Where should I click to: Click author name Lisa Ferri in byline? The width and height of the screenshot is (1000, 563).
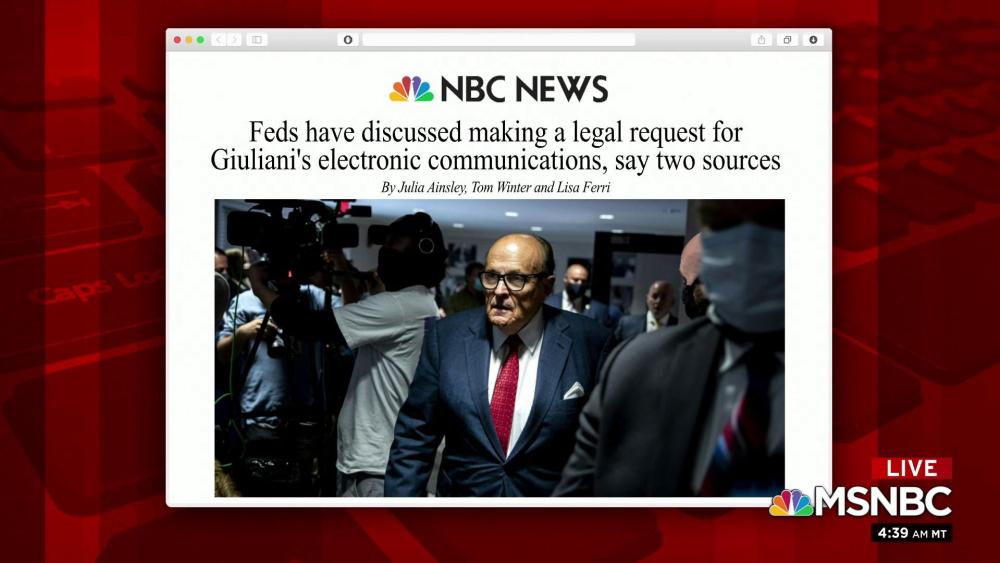tap(584, 187)
